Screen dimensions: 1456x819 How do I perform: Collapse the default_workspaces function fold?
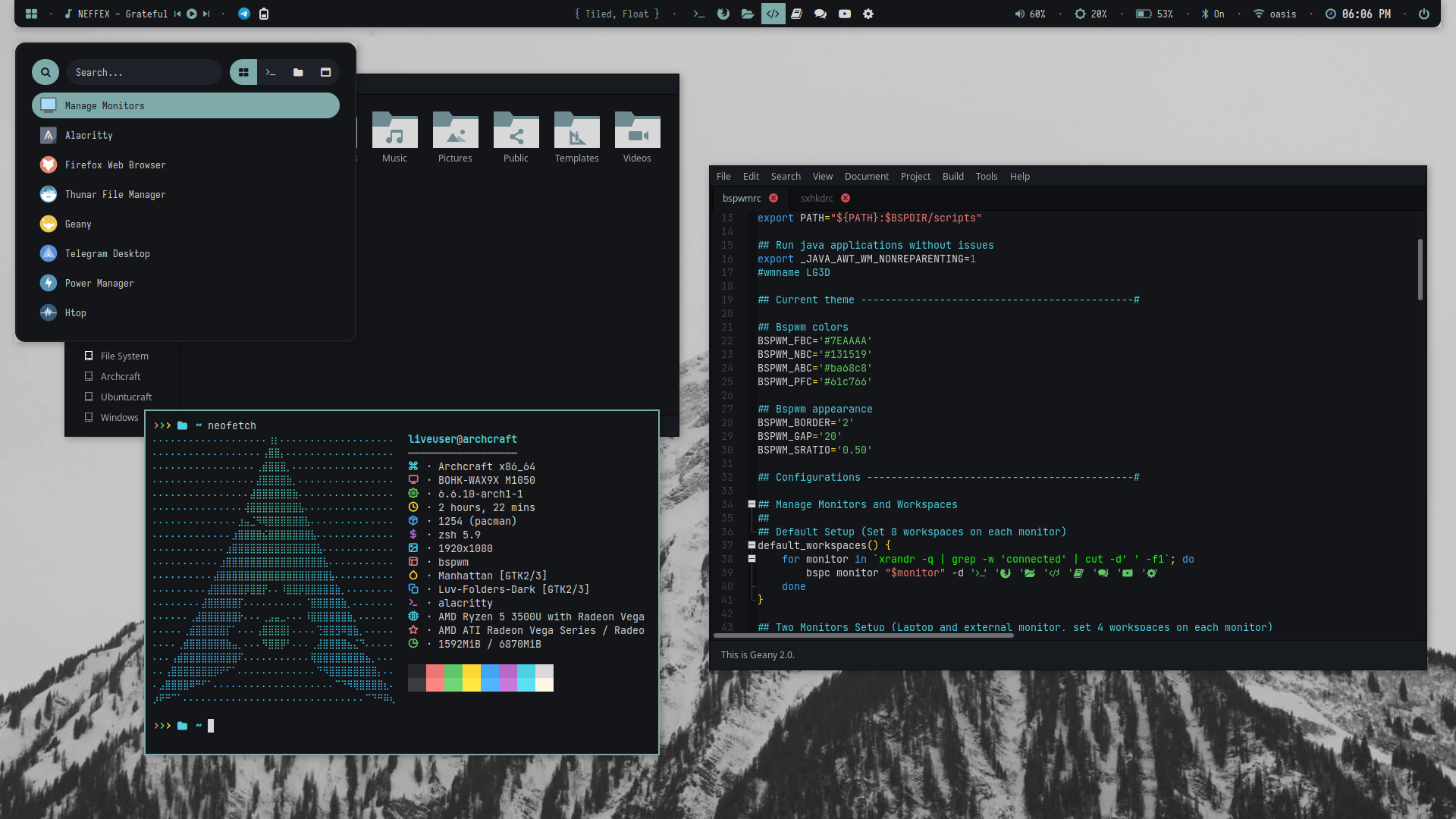pos(752,545)
